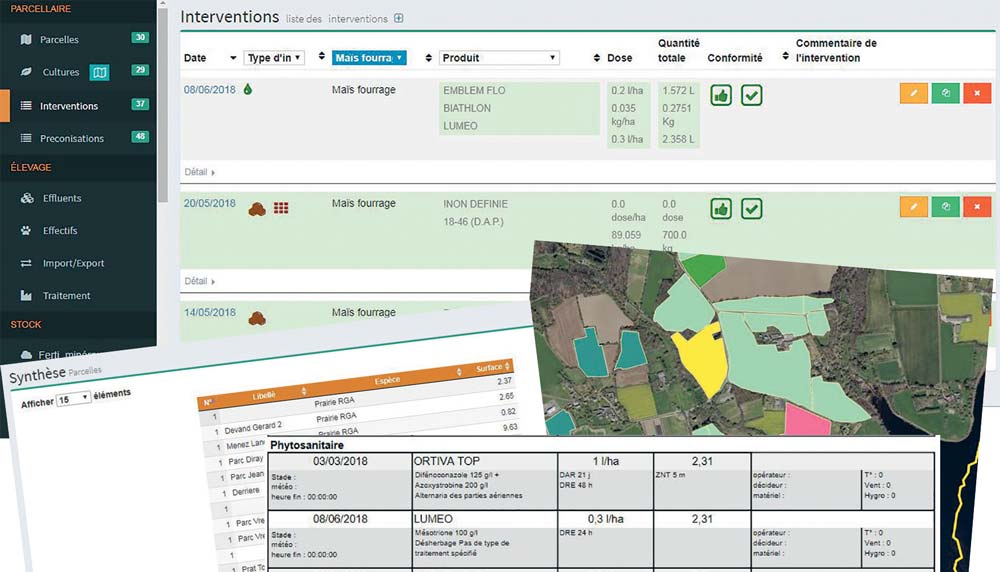Click the Cultures leaf icon

(26, 72)
